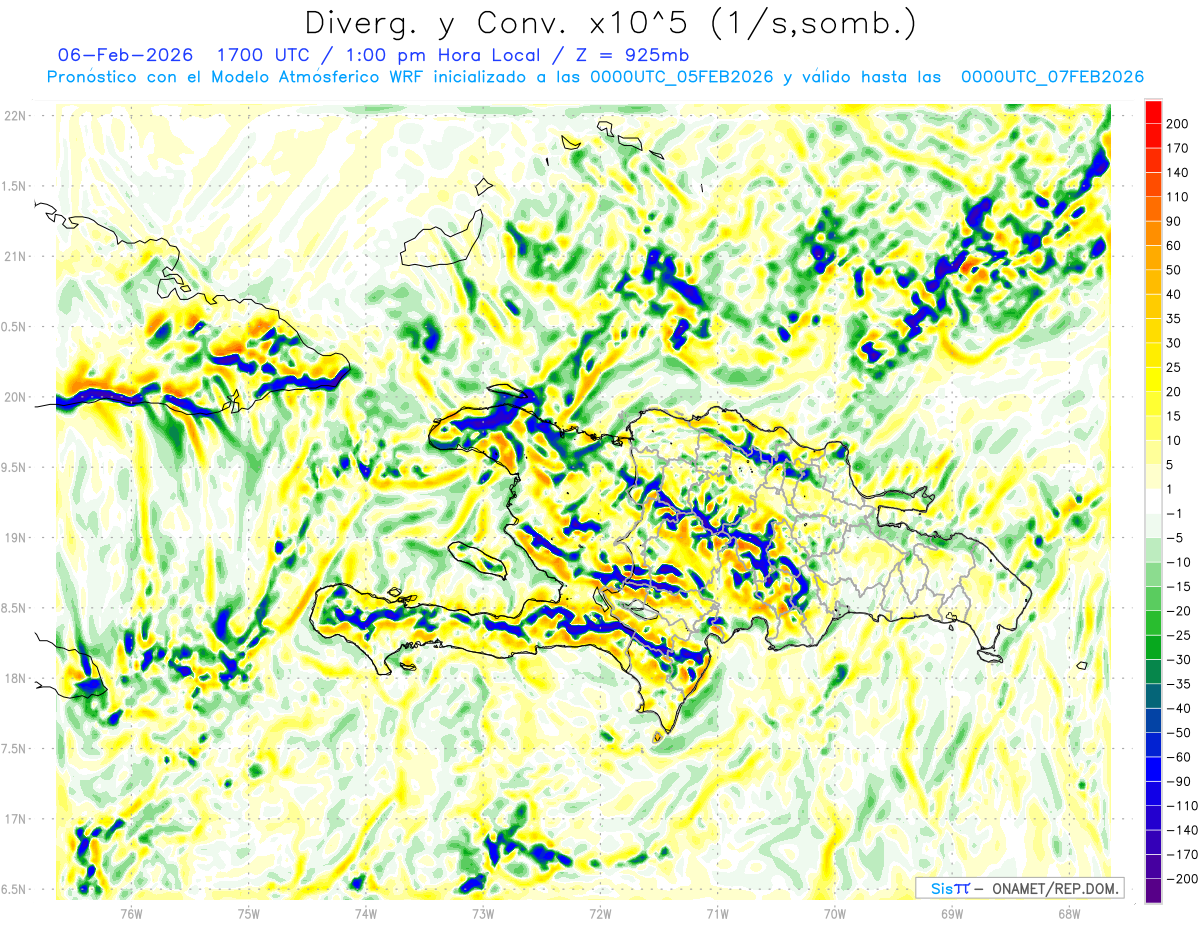The height and width of the screenshot is (927, 1200).
Task: Click the latitude label '22N'
Action: (x=16, y=116)
